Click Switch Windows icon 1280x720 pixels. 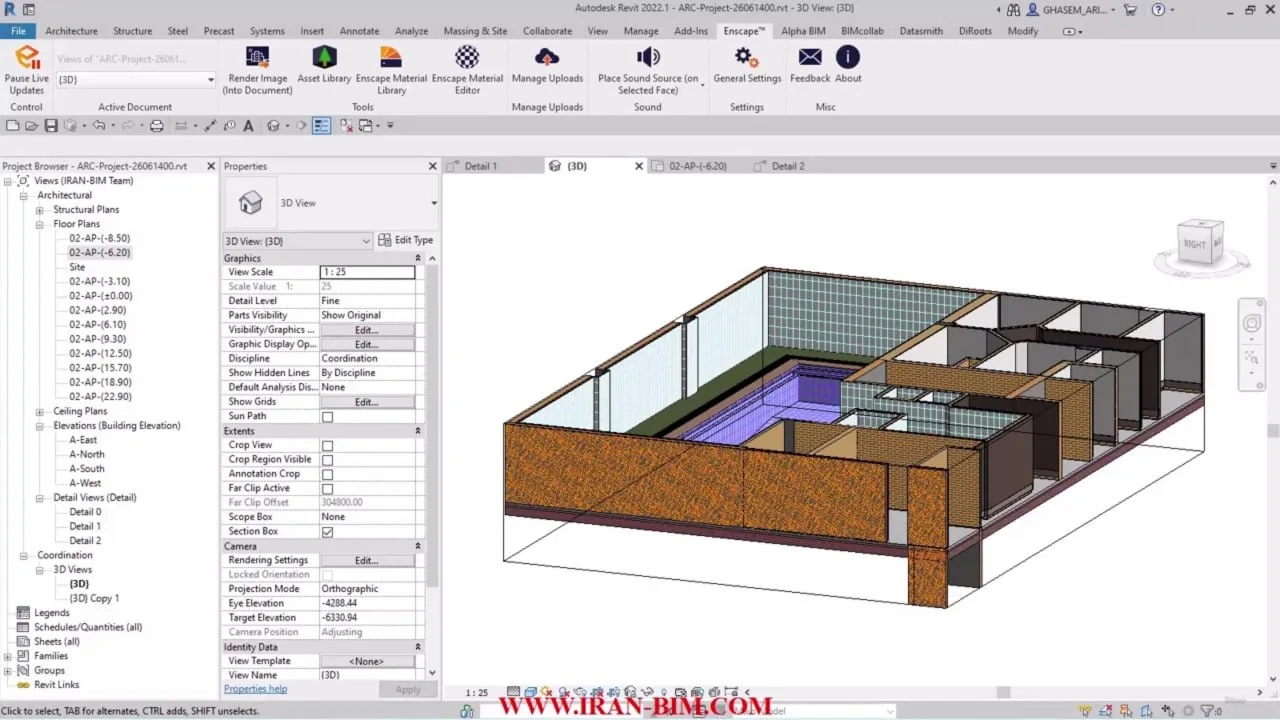tap(365, 126)
